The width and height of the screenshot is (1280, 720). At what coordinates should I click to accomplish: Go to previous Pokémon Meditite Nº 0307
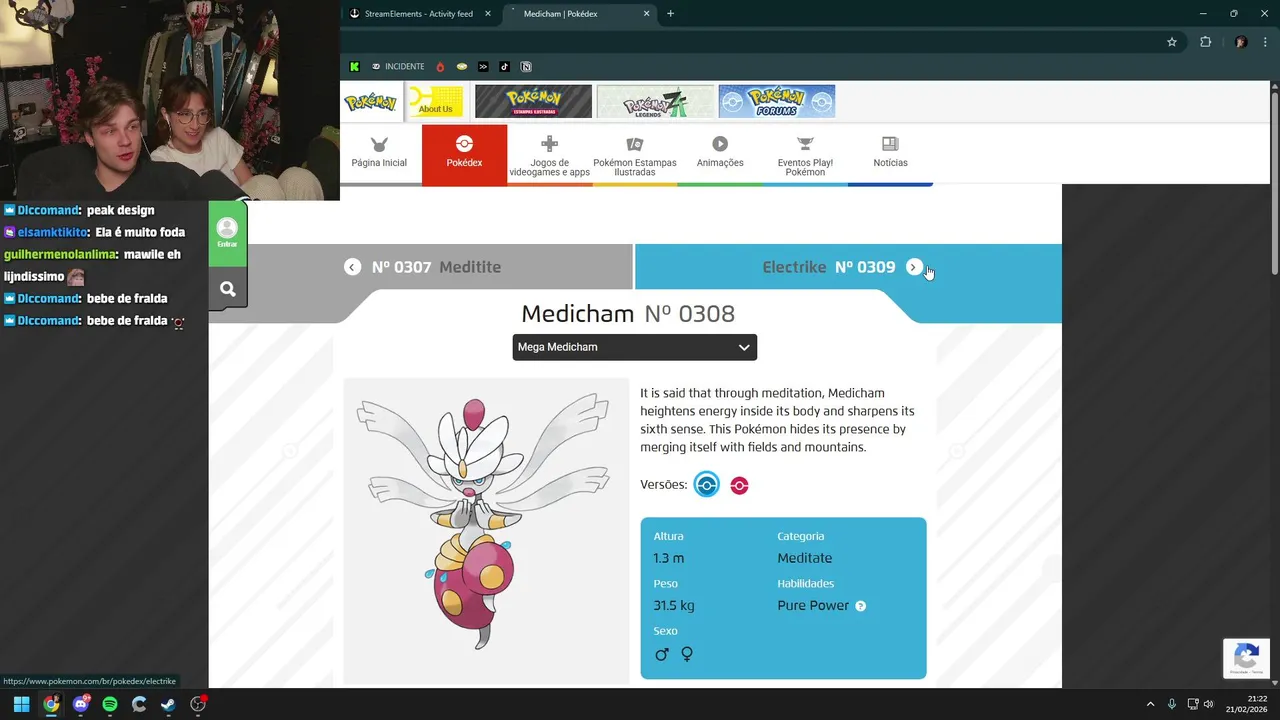tap(436, 267)
